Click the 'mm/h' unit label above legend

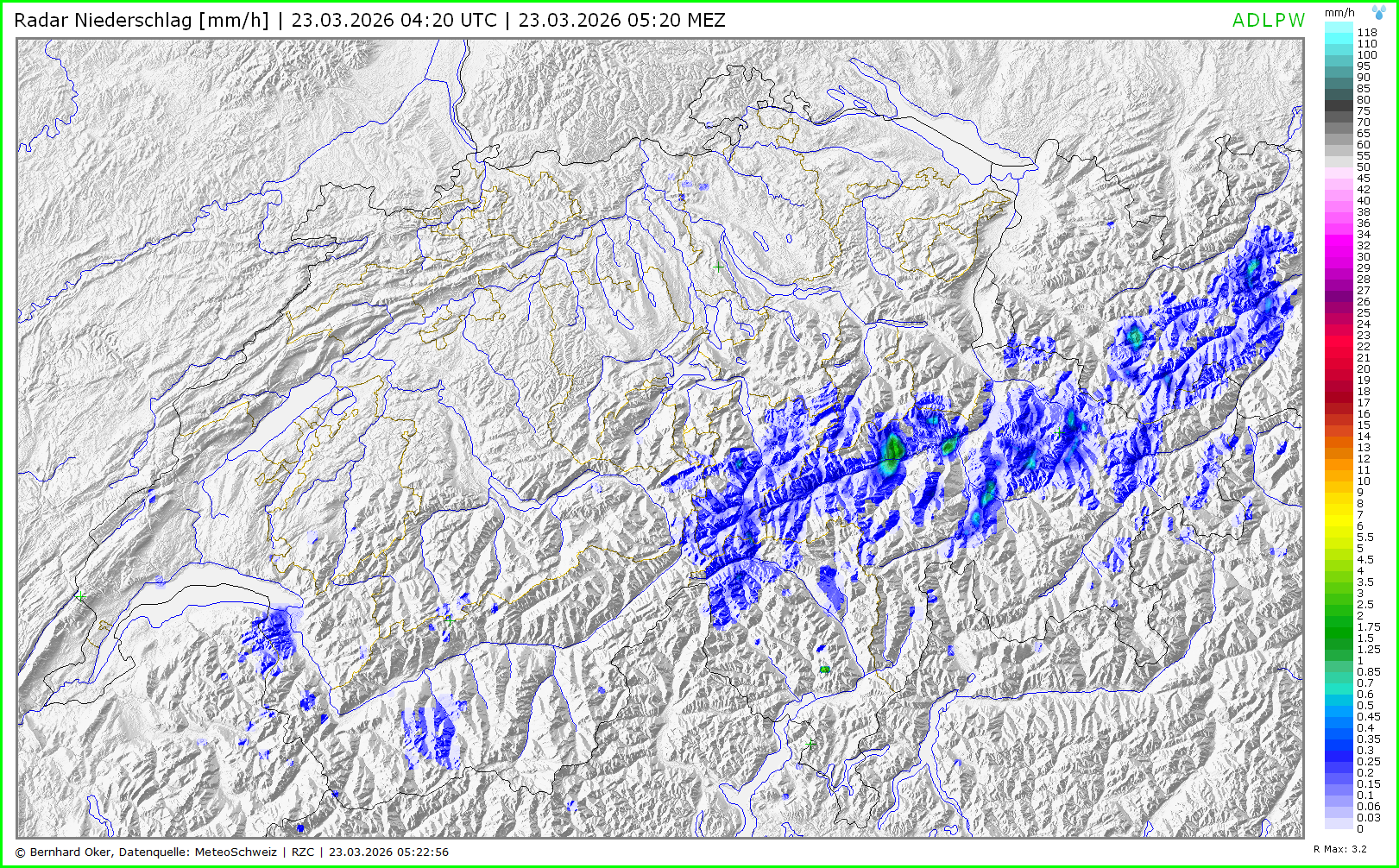1339,12
